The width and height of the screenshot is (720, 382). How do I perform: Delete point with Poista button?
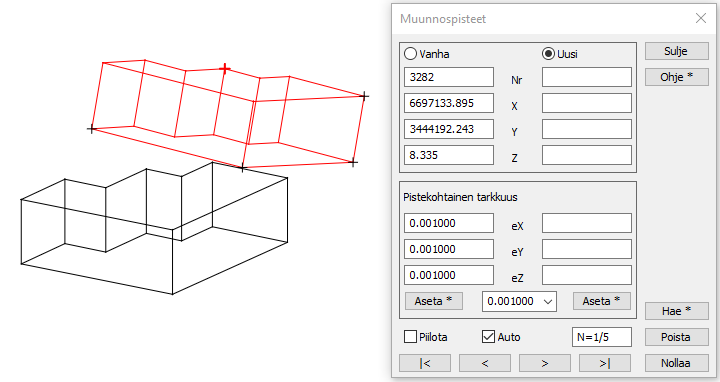[x=676, y=337]
